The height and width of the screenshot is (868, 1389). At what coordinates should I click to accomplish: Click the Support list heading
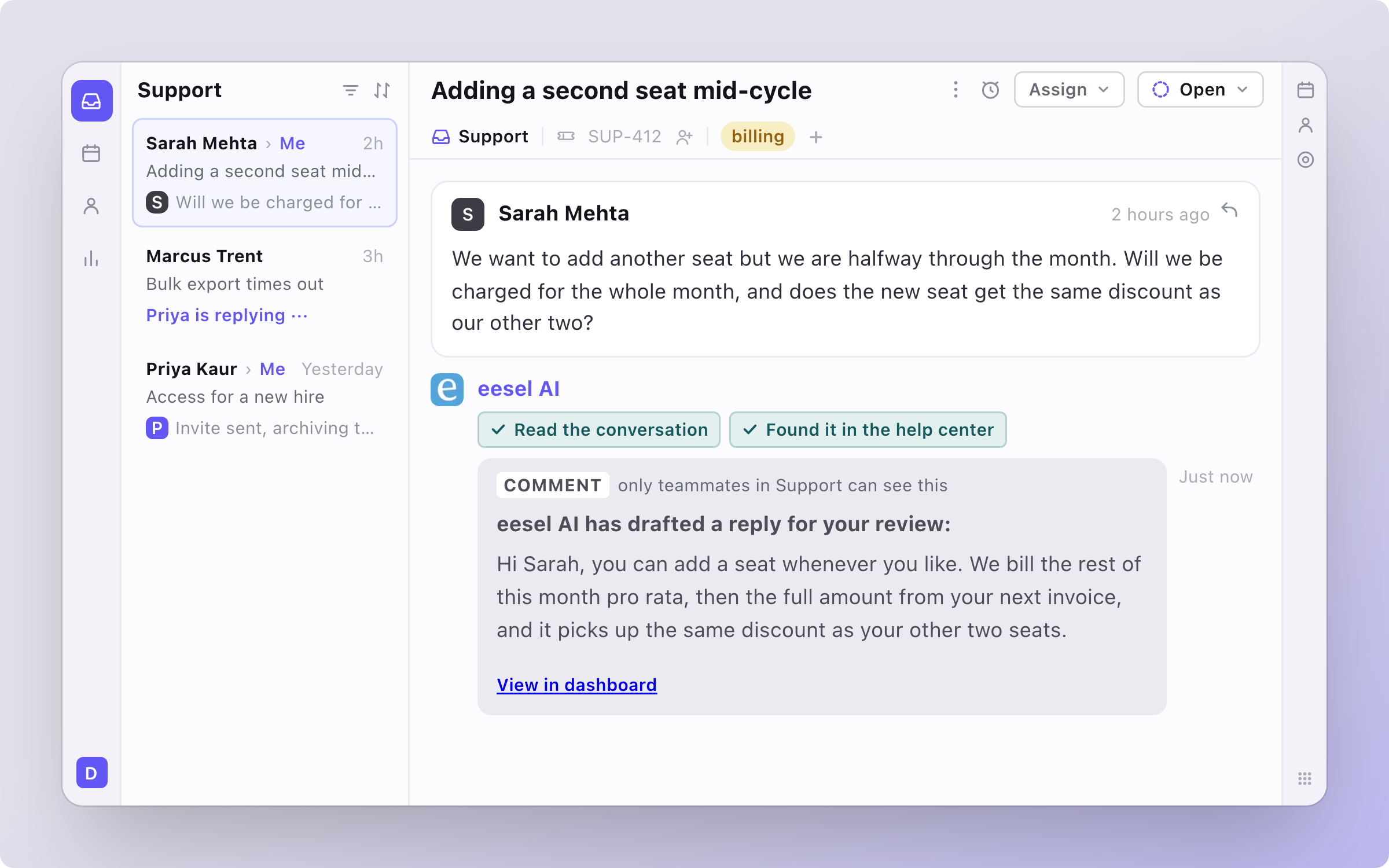coord(179,90)
